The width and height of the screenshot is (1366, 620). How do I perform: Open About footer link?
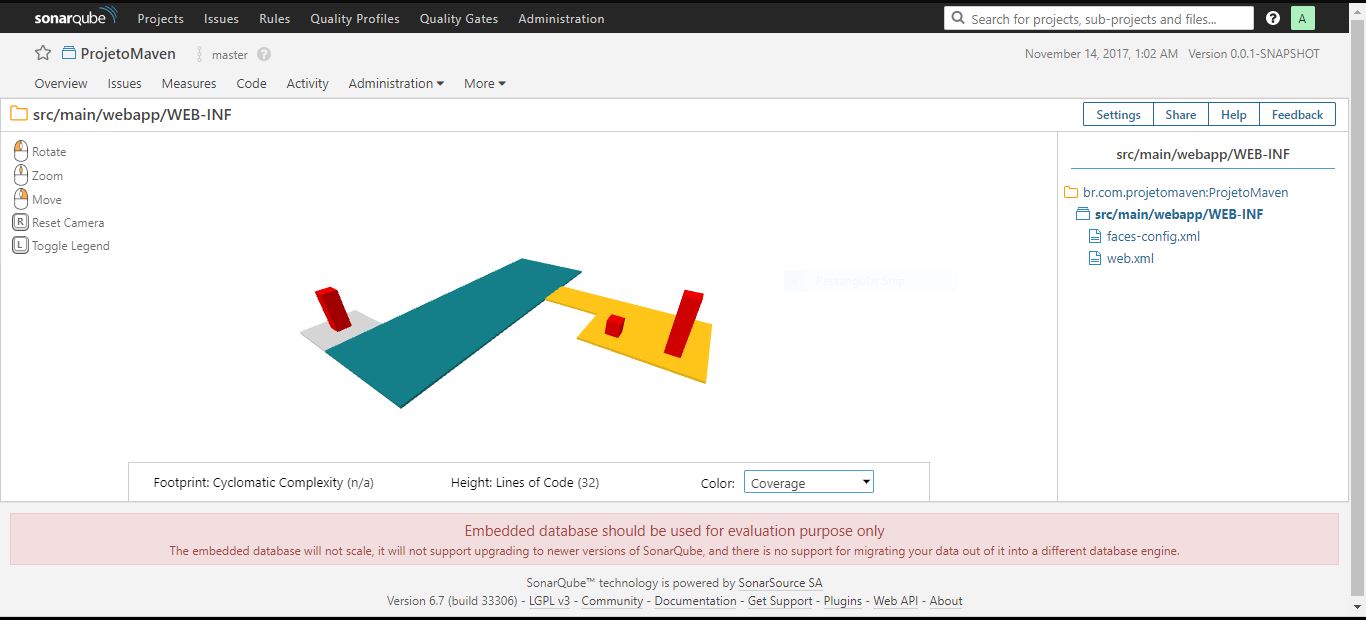946,601
